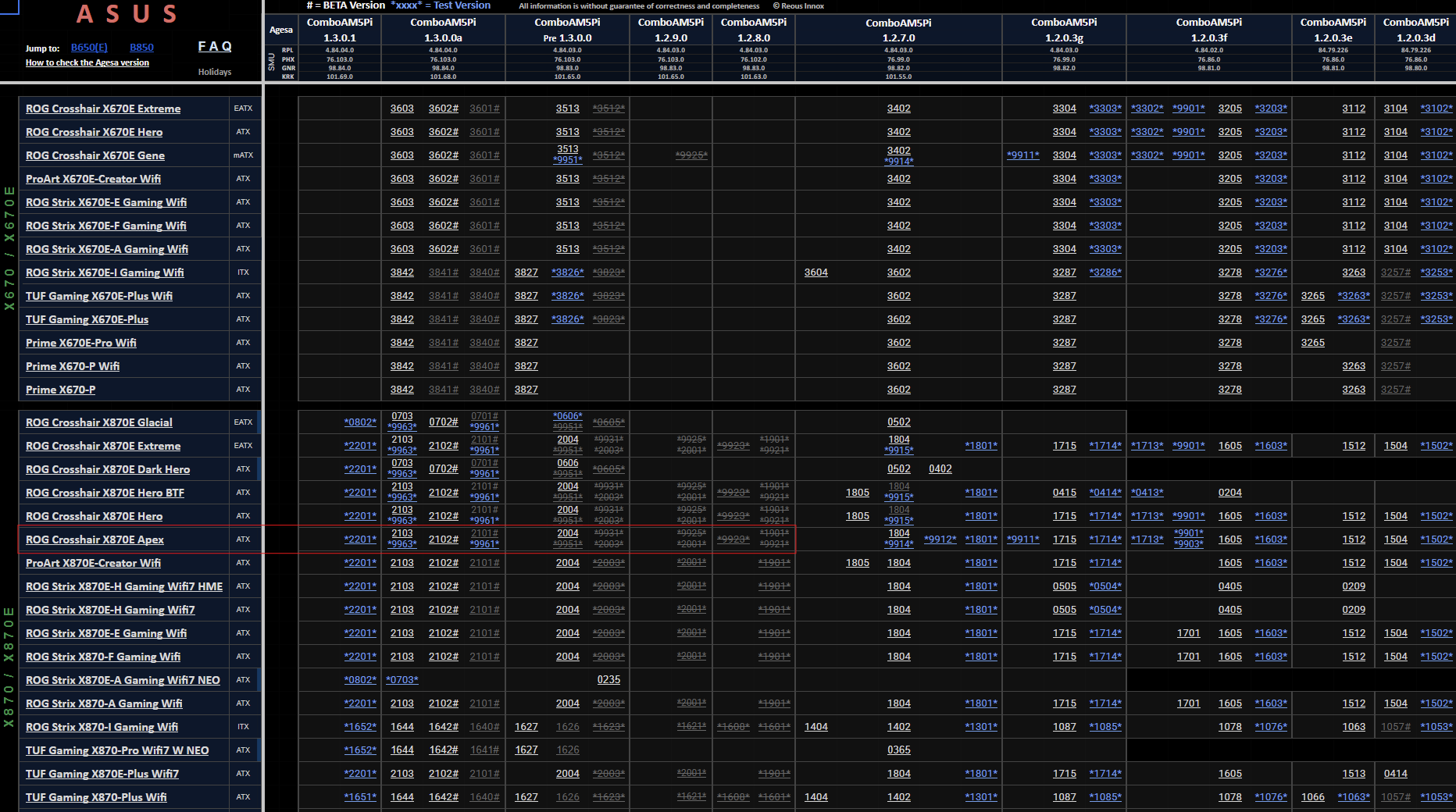Open ROG Strix X870-A Gaming Wifi link
Viewport: 1456px width, 812px height.
(104, 703)
